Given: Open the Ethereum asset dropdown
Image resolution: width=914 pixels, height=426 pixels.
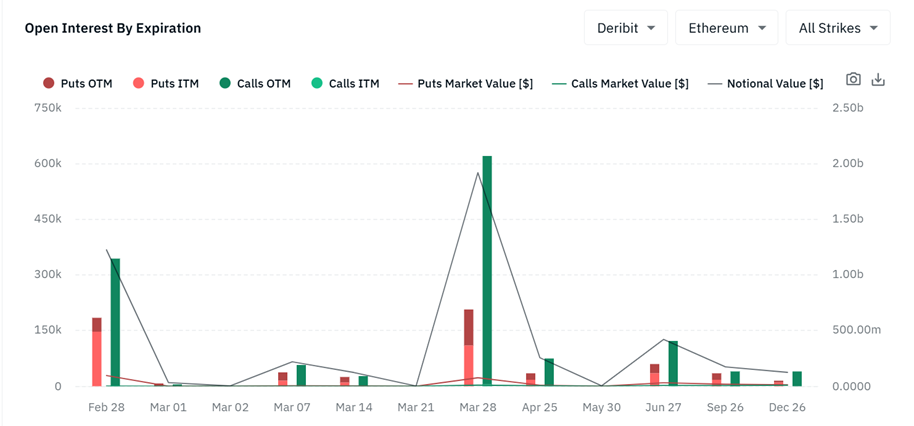Looking at the screenshot, I should [x=727, y=28].
